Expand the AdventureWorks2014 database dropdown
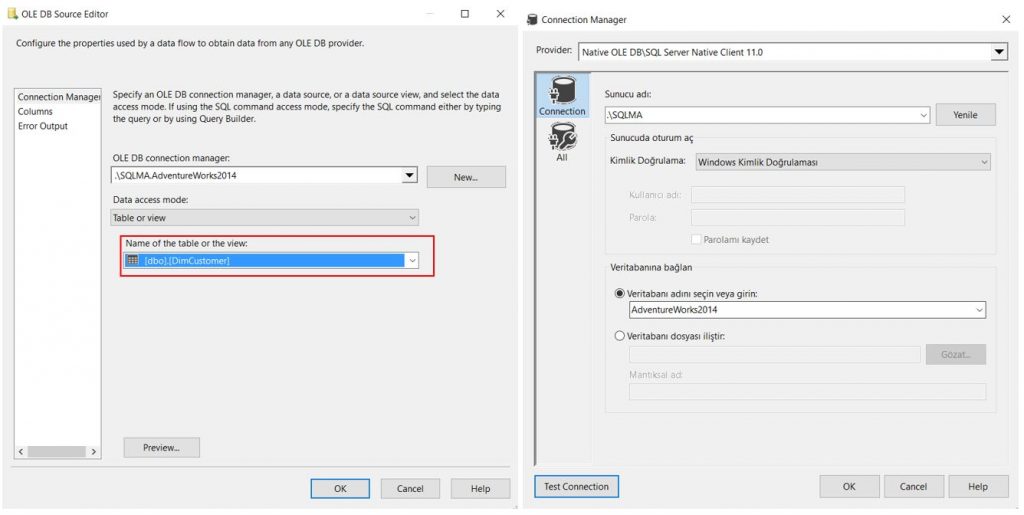1024x515 pixels. [980, 310]
